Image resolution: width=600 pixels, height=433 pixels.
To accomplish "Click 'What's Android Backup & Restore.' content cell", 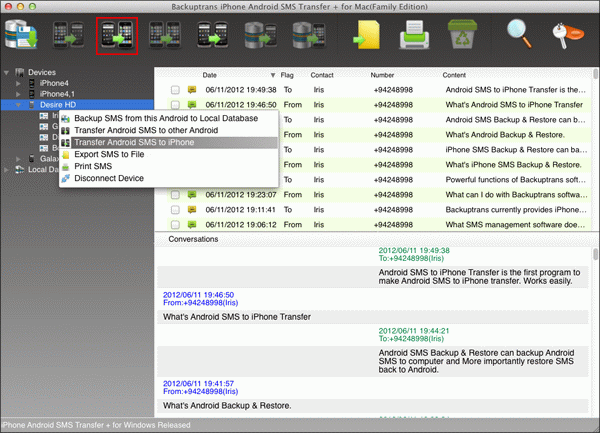I will 505,135.
